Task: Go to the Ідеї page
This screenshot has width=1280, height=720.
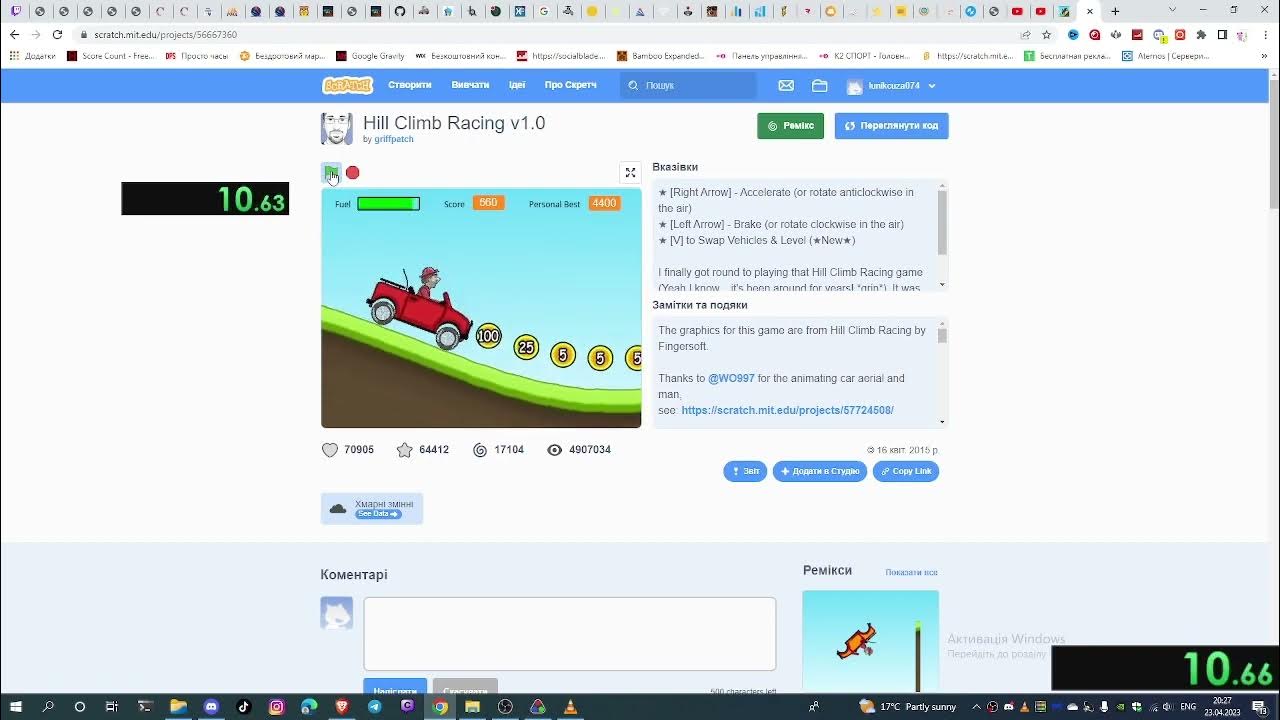Action: 517,85
